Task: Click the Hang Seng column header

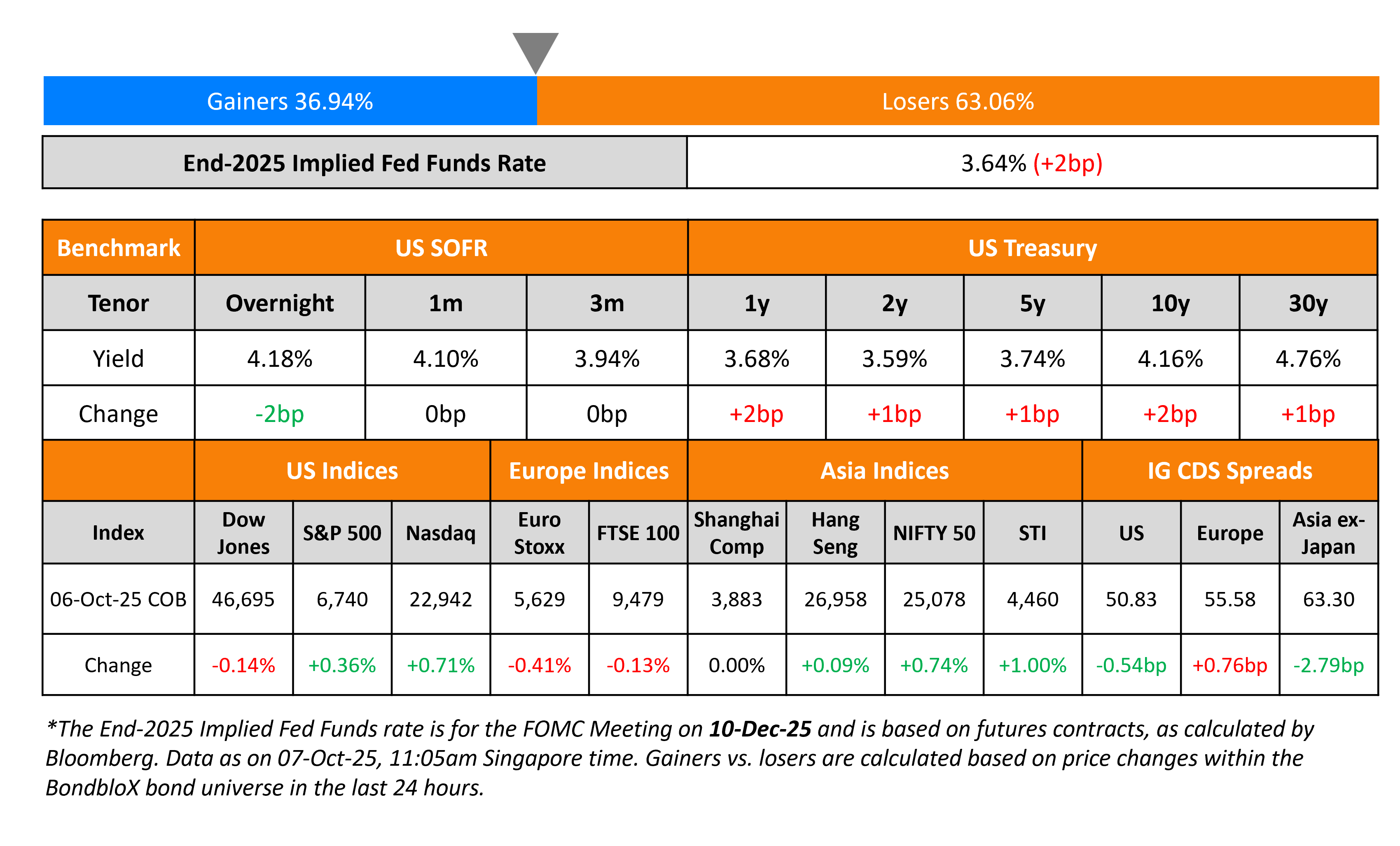Action: tap(835, 533)
